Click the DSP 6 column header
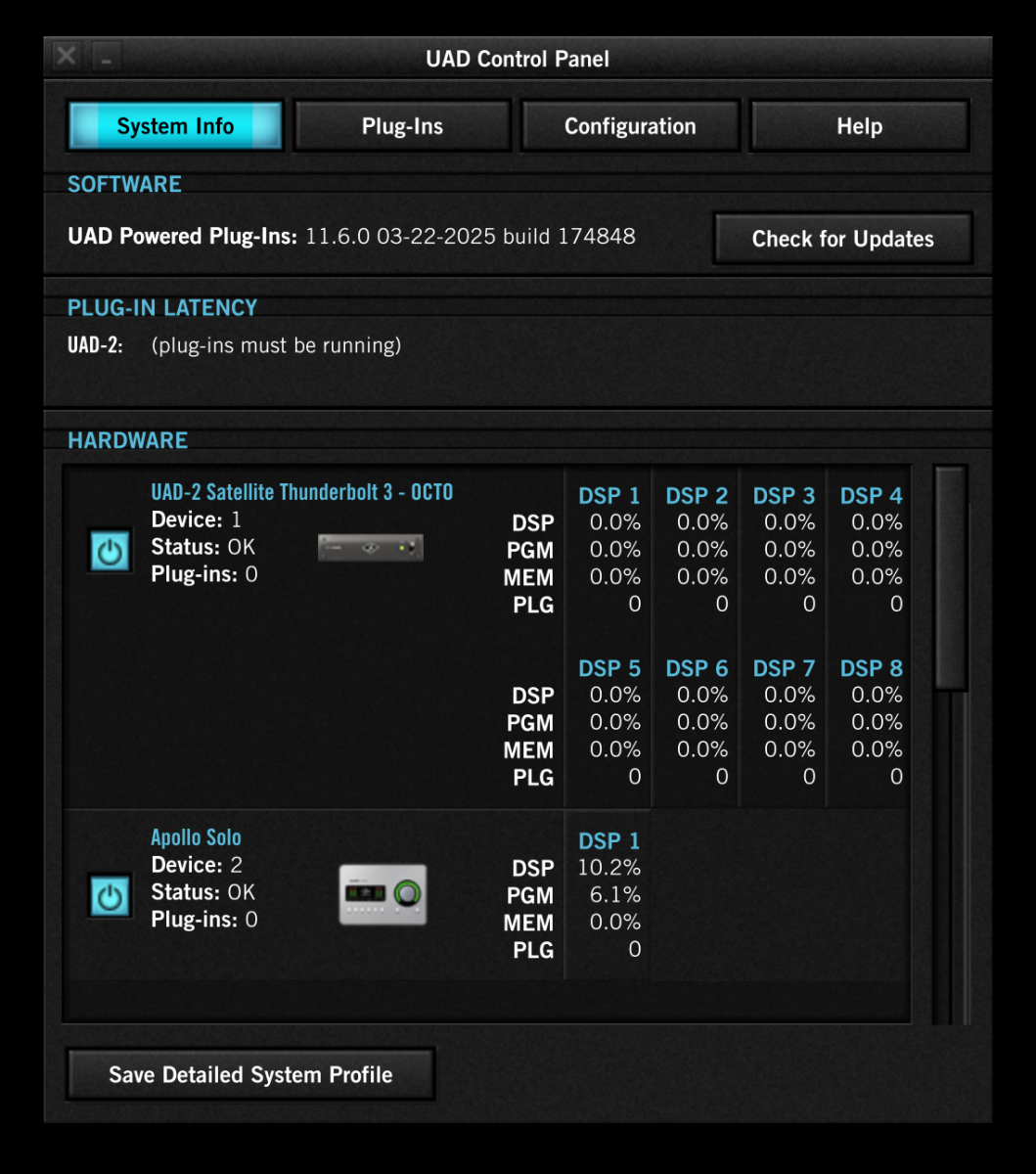 pos(697,668)
